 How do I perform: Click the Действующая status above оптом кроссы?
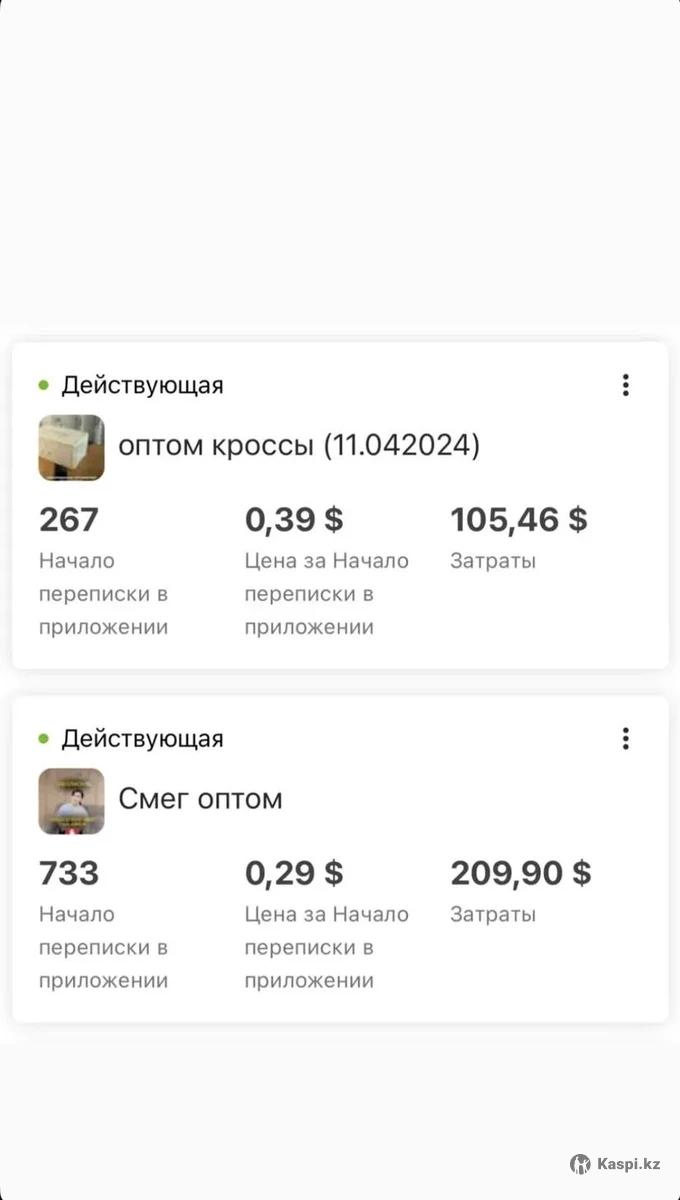pyautogui.click(x=142, y=385)
